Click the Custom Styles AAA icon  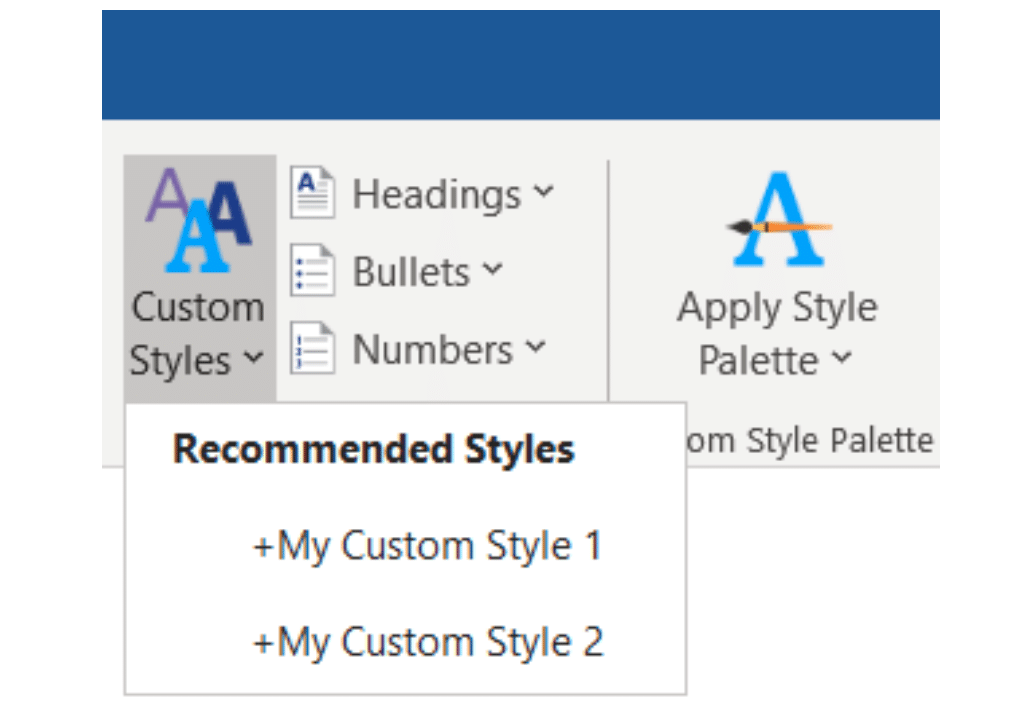(x=197, y=220)
